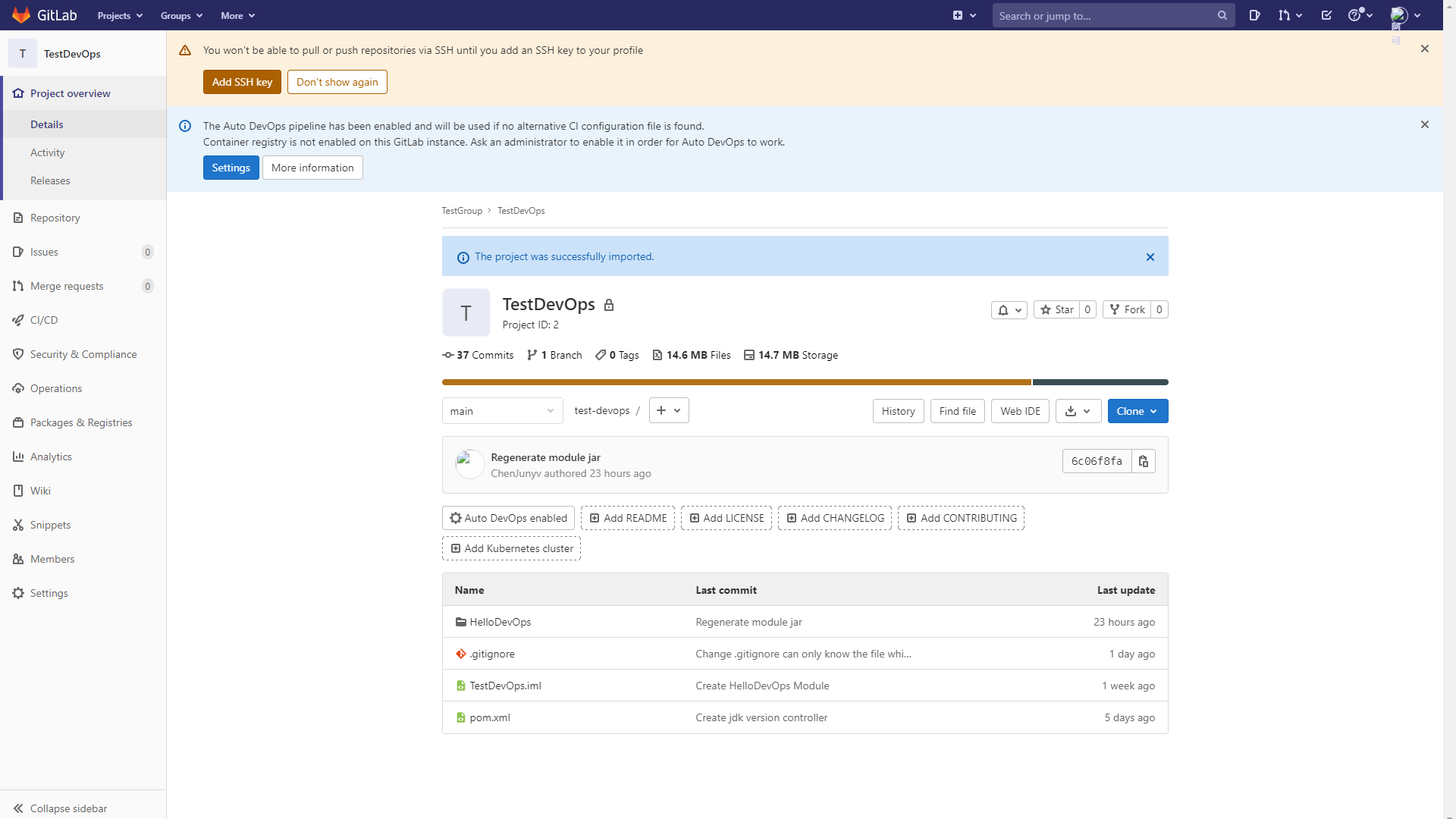Fork the TestDevOps project
The image size is (1456, 819).
(x=1127, y=309)
